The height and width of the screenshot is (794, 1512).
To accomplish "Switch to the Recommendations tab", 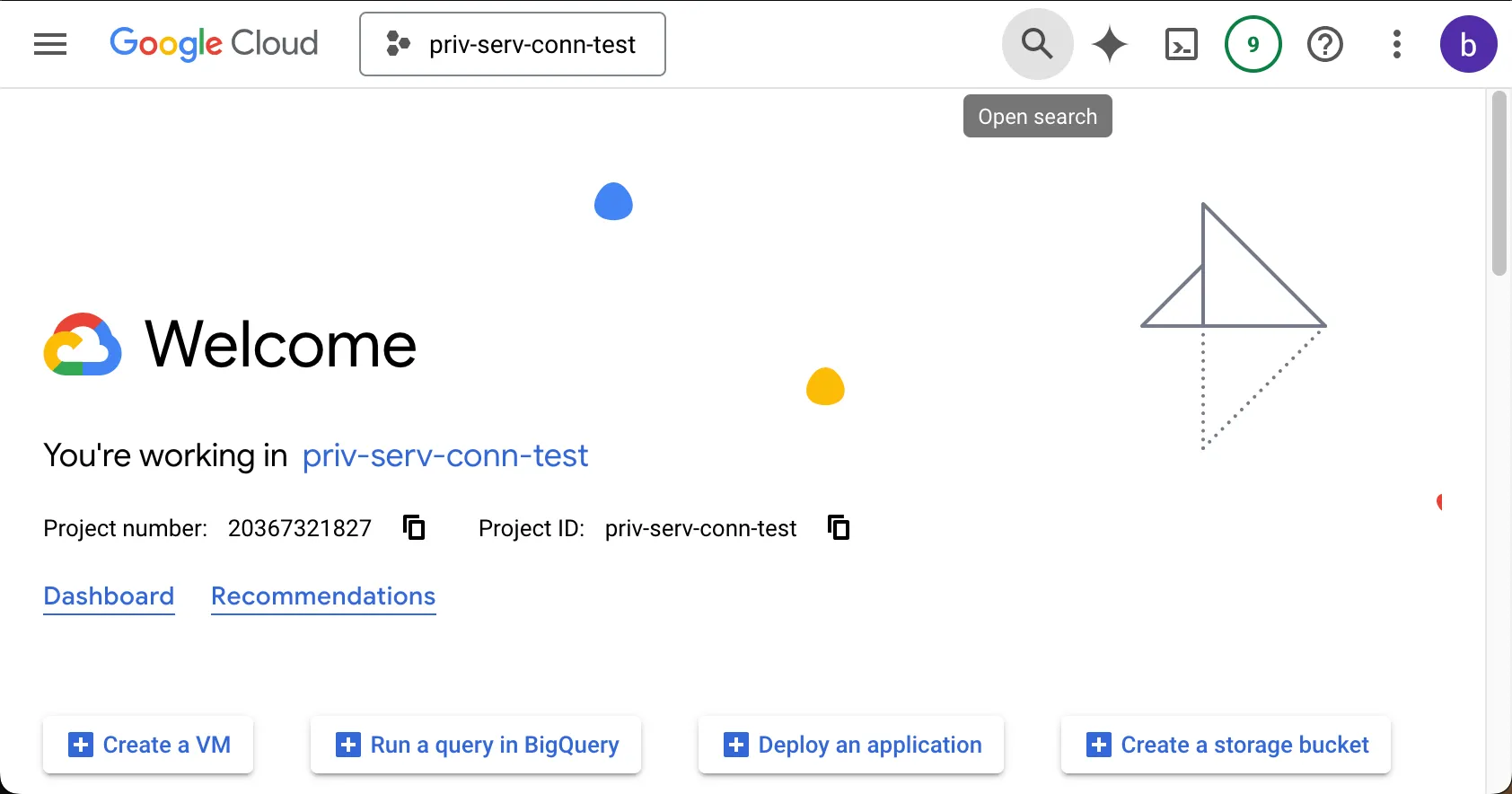I will [x=322, y=596].
